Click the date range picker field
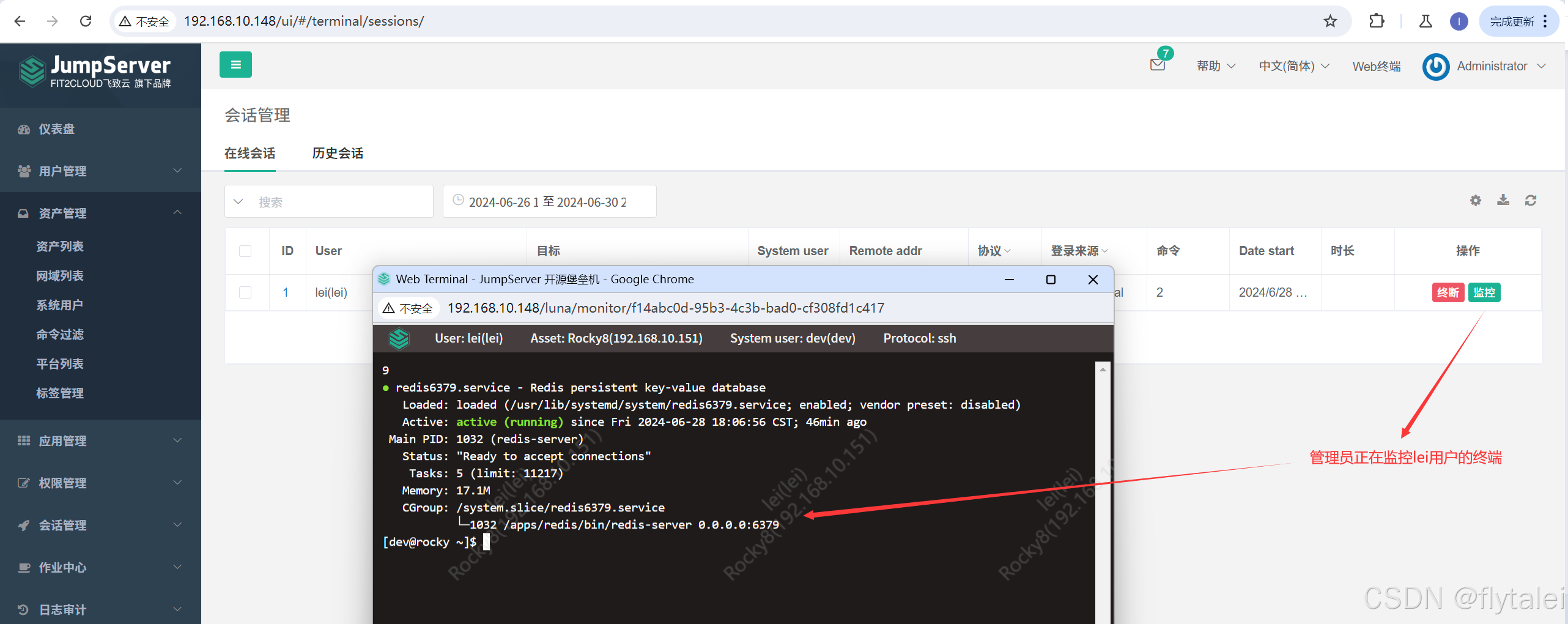 click(x=549, y=201)
